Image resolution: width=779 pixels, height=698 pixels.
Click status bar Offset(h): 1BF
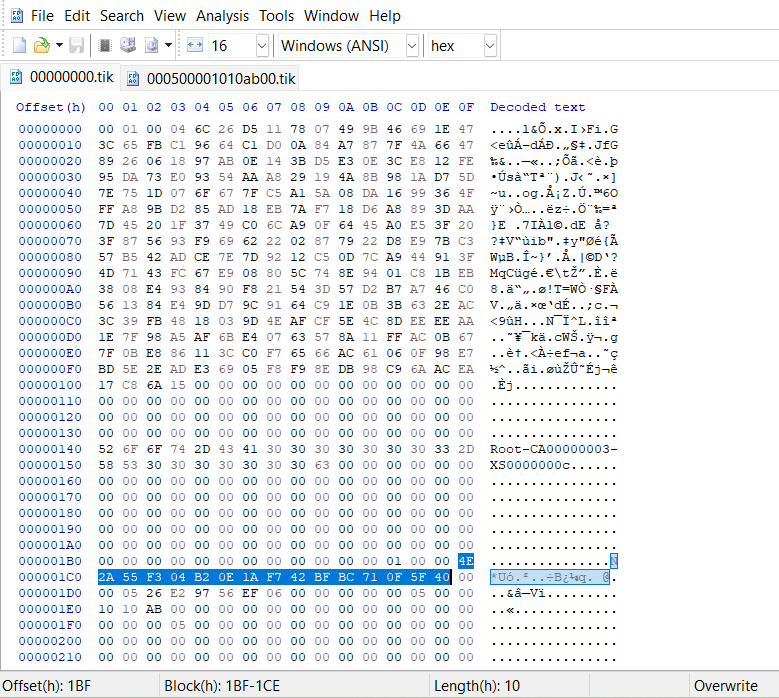click(x=47, y=686)
